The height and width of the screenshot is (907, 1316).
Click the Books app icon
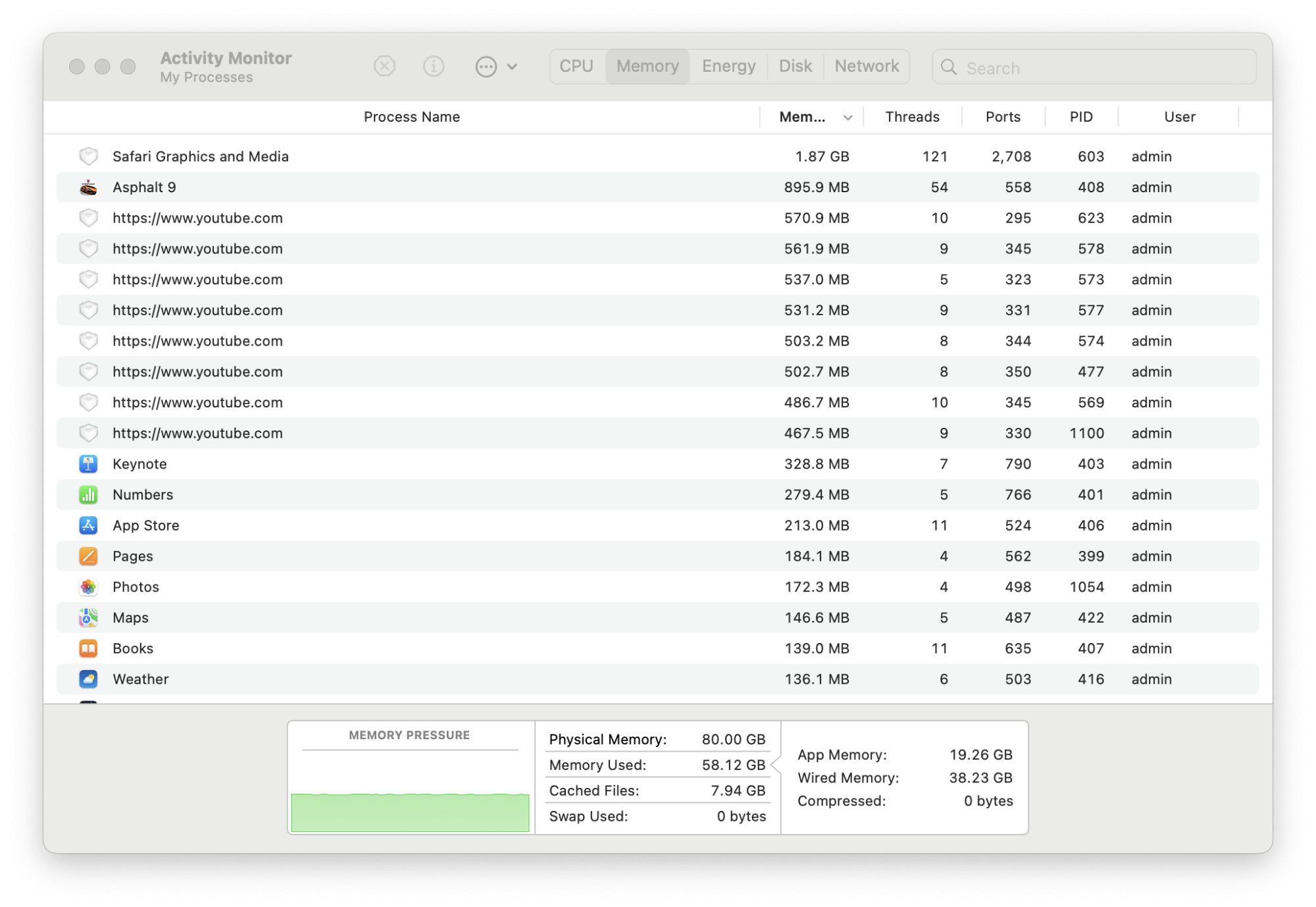pyautogui.click(x=88, y=649)
